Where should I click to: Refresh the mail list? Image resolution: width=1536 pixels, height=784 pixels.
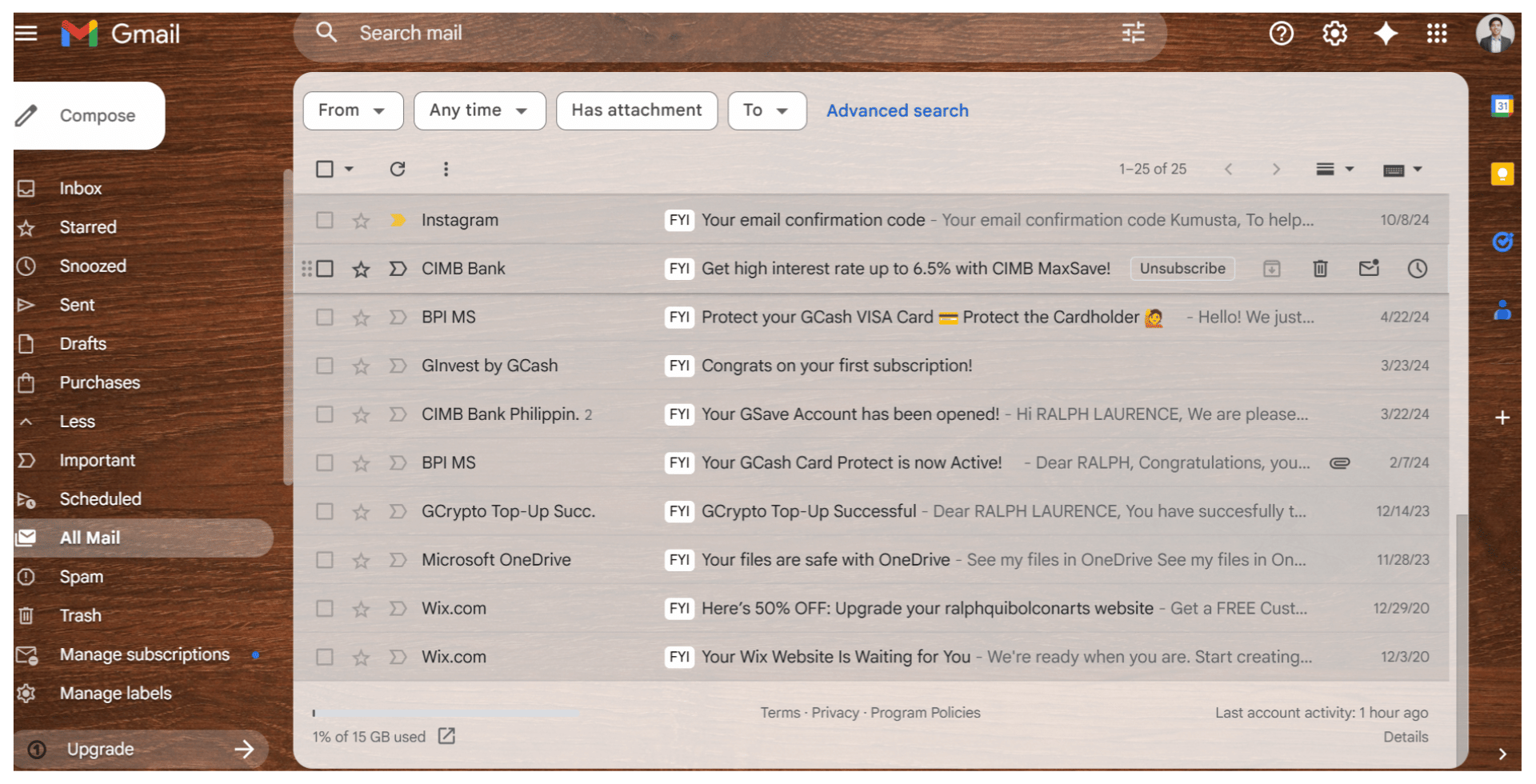click(398, 169)
